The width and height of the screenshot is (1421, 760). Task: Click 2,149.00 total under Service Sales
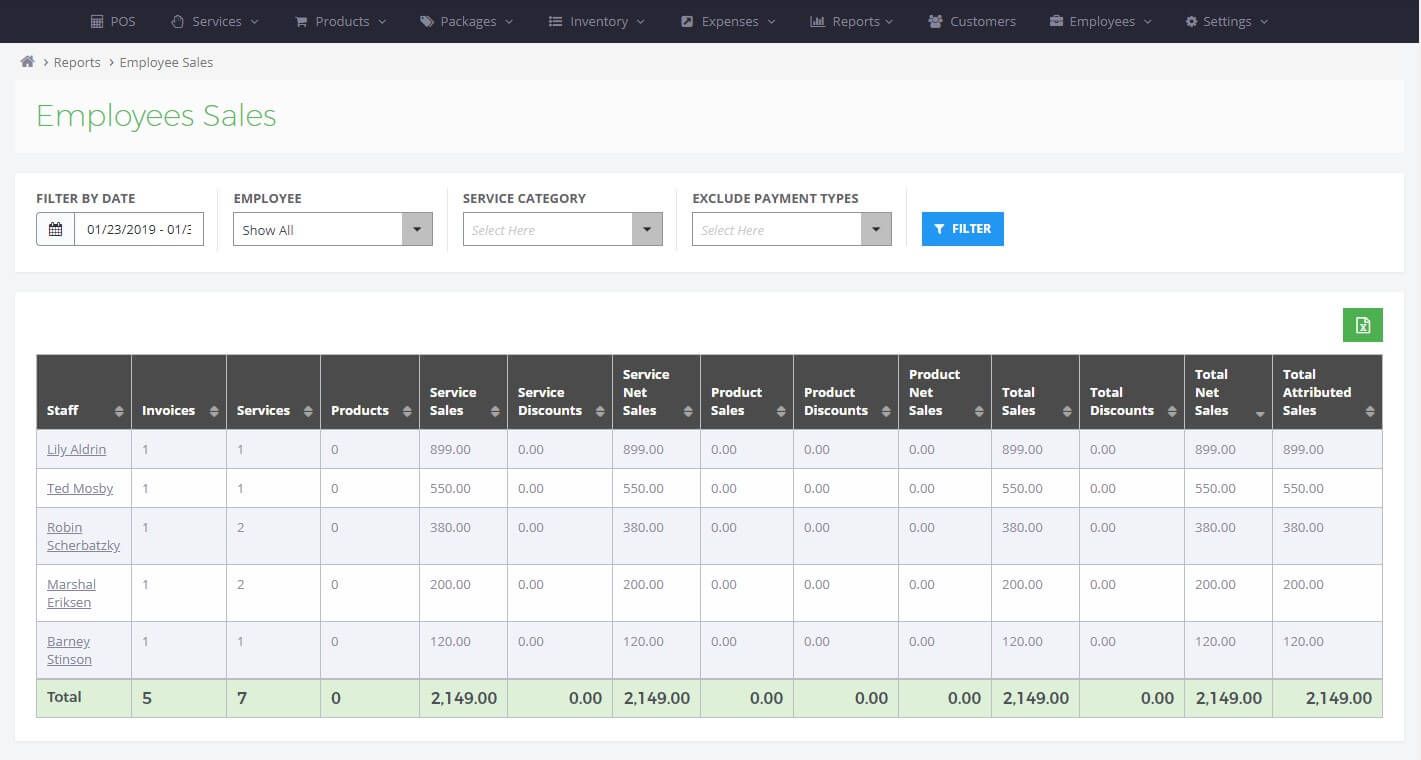[x=463, y=698]
